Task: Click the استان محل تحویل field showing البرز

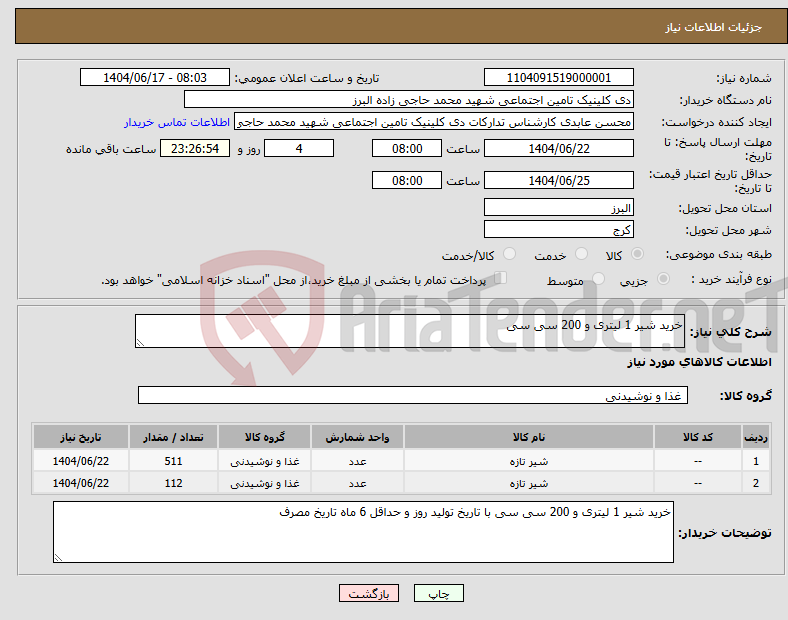Action: pyautogui.click(x=558, y=208)
